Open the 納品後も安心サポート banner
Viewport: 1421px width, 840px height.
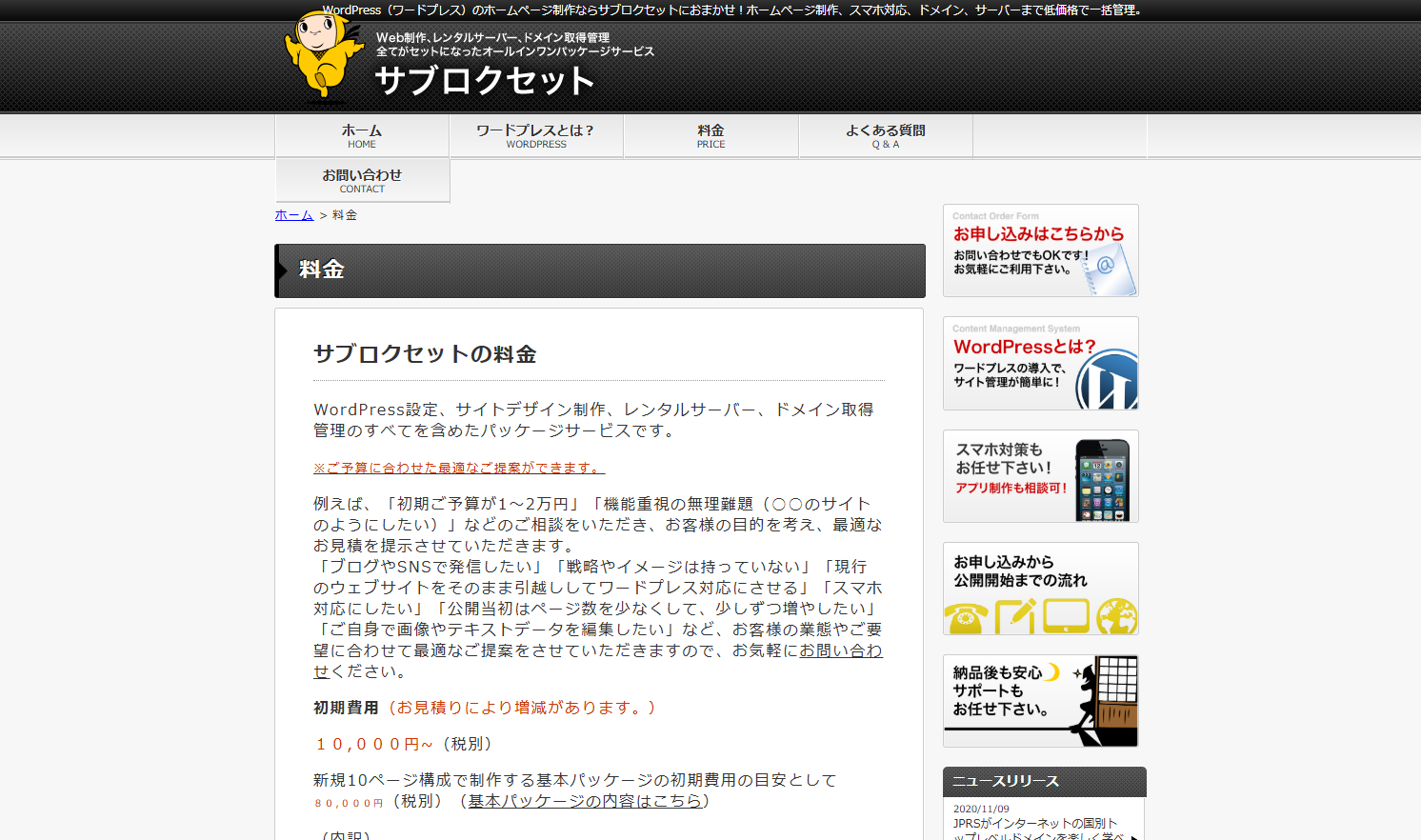(1041, 701)
